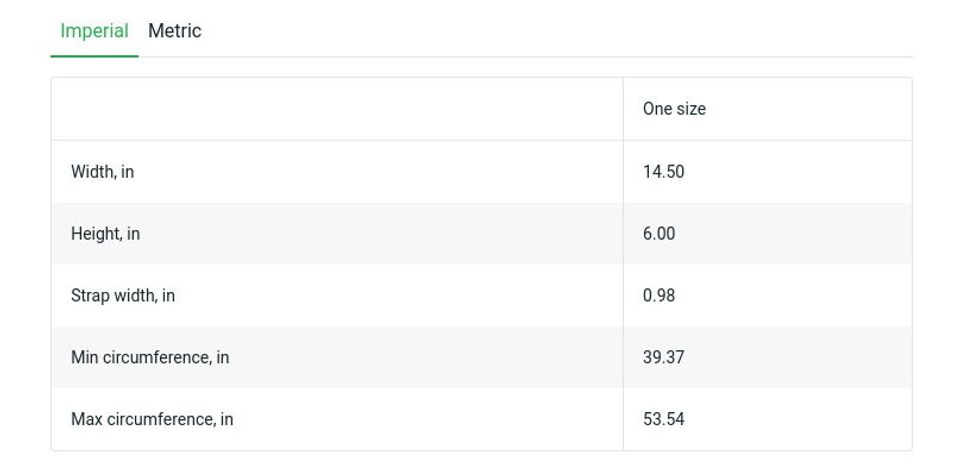The width and height of the screenshot is (960, 469).
Task: Click the 'One size' column header
Action: point(674,109)
